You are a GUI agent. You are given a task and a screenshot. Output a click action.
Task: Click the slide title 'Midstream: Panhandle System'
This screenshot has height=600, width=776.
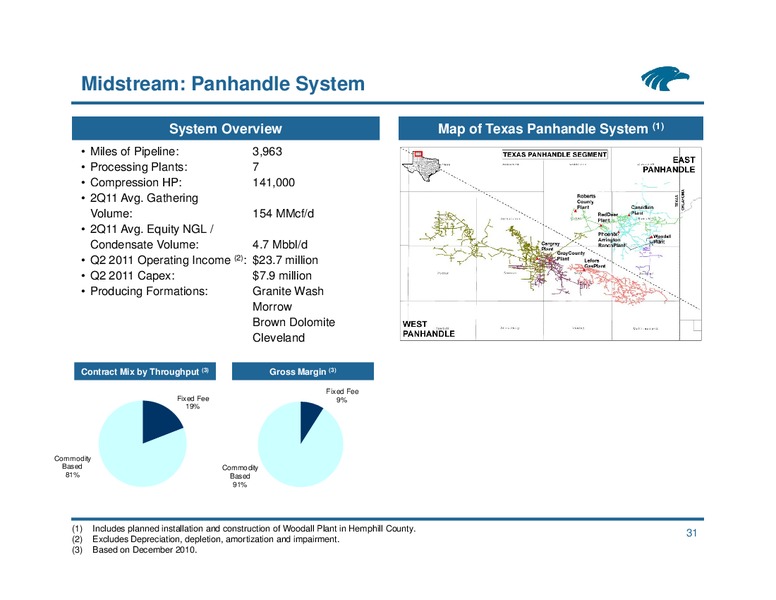[223, 84]
